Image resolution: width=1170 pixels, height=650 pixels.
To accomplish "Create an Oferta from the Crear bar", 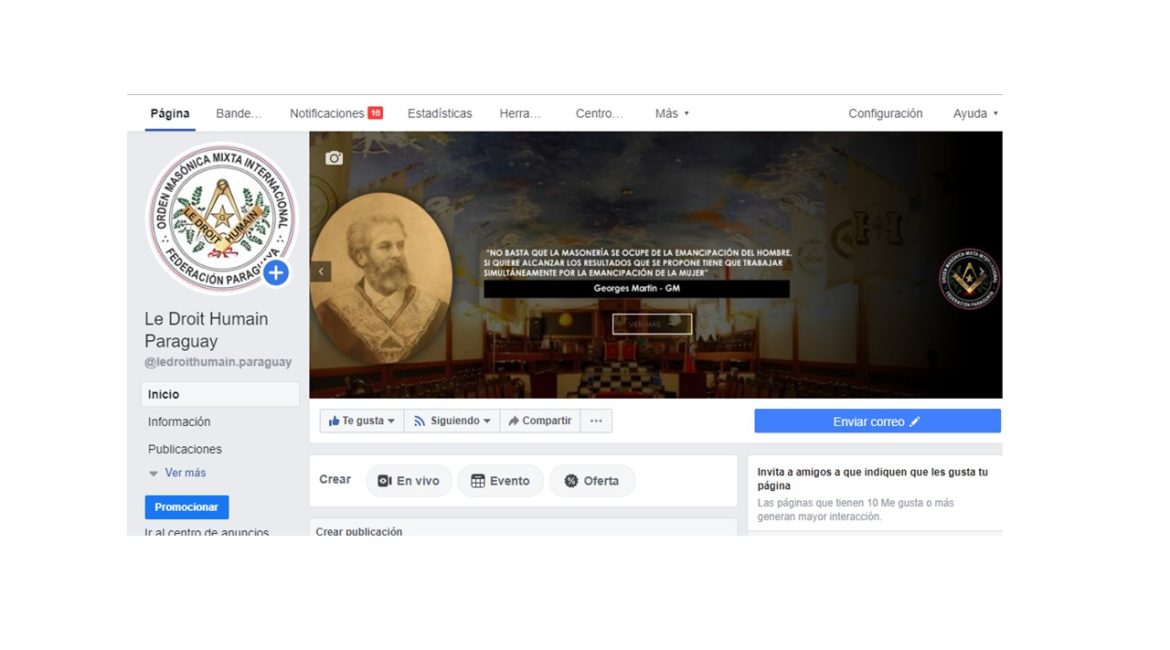I will pos(592,481).
